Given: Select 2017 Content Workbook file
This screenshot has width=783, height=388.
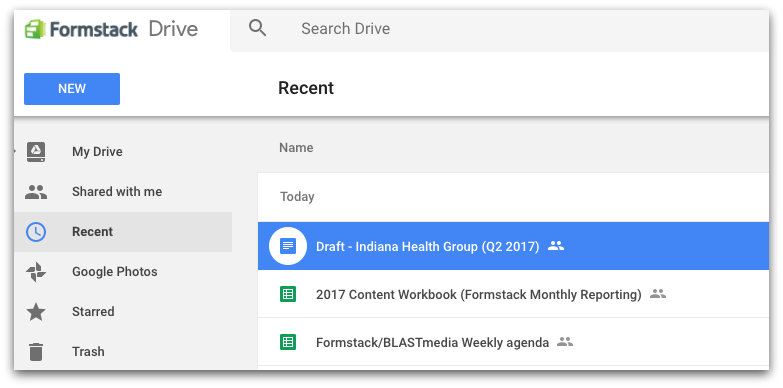Looking at the screenshot, I should point(513,294).
